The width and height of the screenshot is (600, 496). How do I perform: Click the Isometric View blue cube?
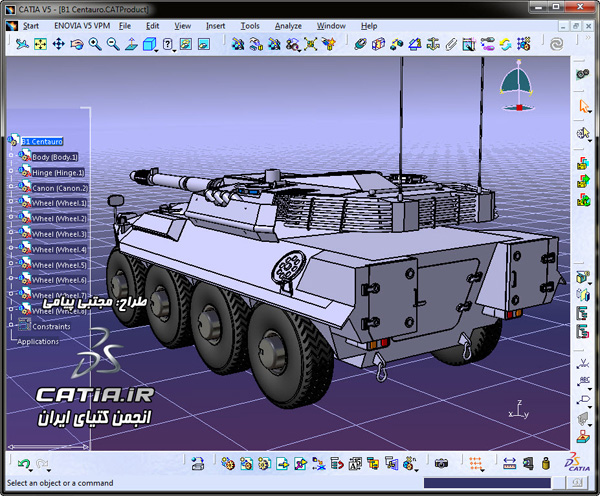pos(149,44)
